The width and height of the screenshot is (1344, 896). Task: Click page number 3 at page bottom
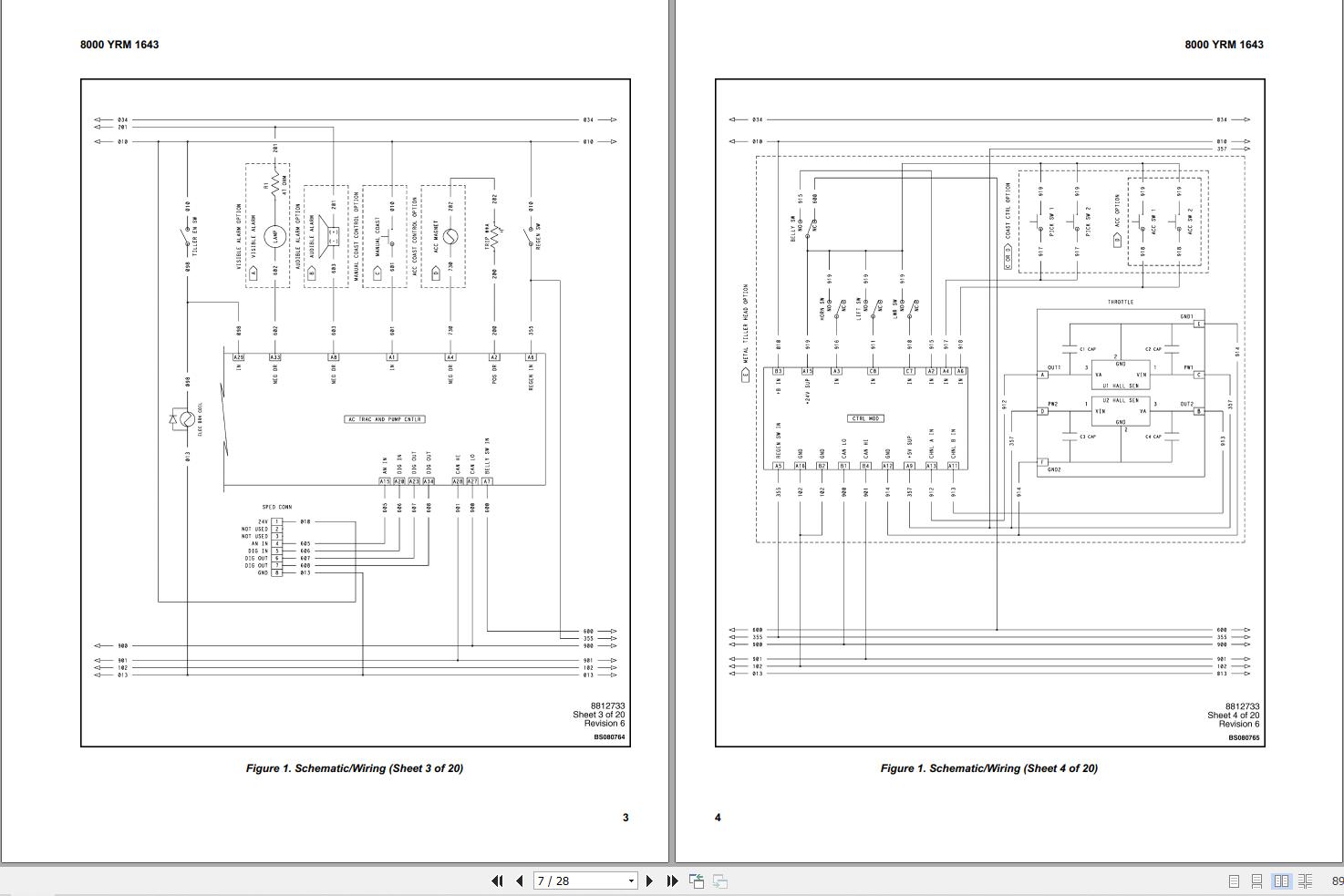625,818
